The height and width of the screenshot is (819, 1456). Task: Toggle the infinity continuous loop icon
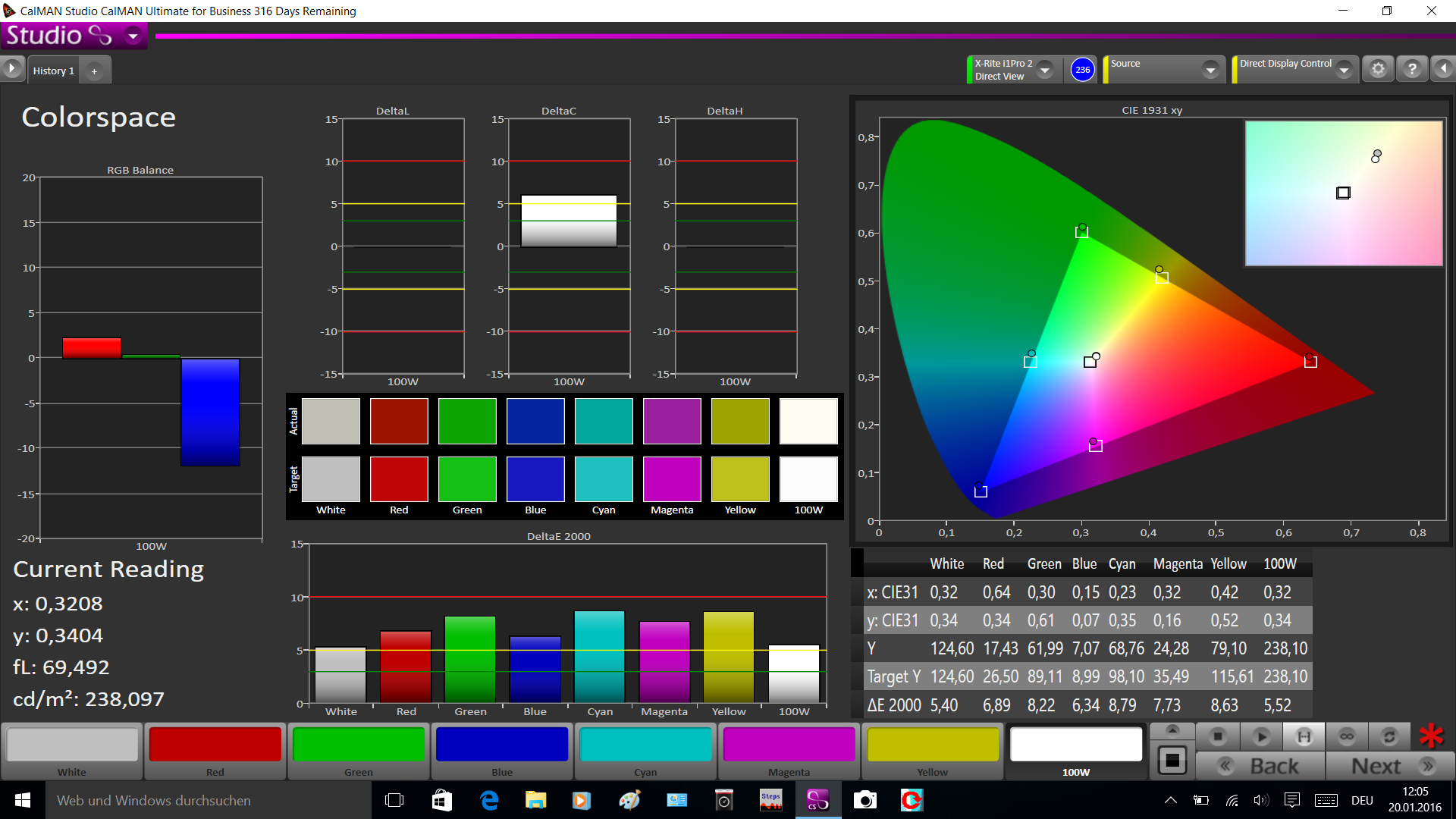(x=1347, y=736)
